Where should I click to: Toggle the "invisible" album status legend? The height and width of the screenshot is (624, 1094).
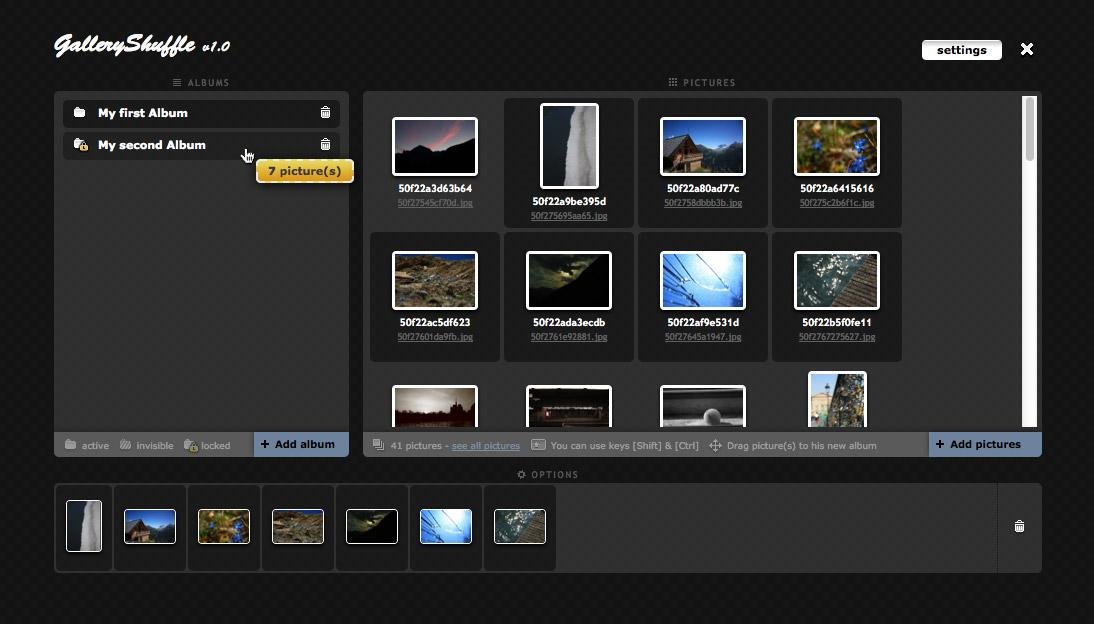(x=125, y=445)
